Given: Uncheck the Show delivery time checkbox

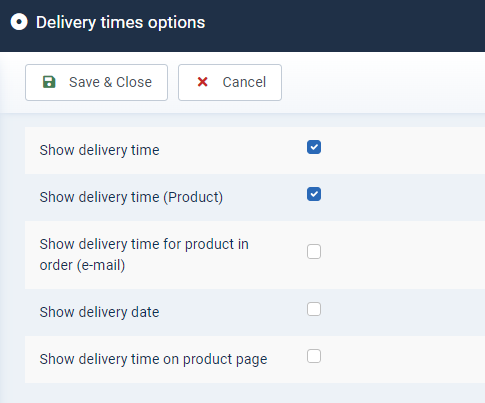Looking at the screenshot, I should pos(314,147).
